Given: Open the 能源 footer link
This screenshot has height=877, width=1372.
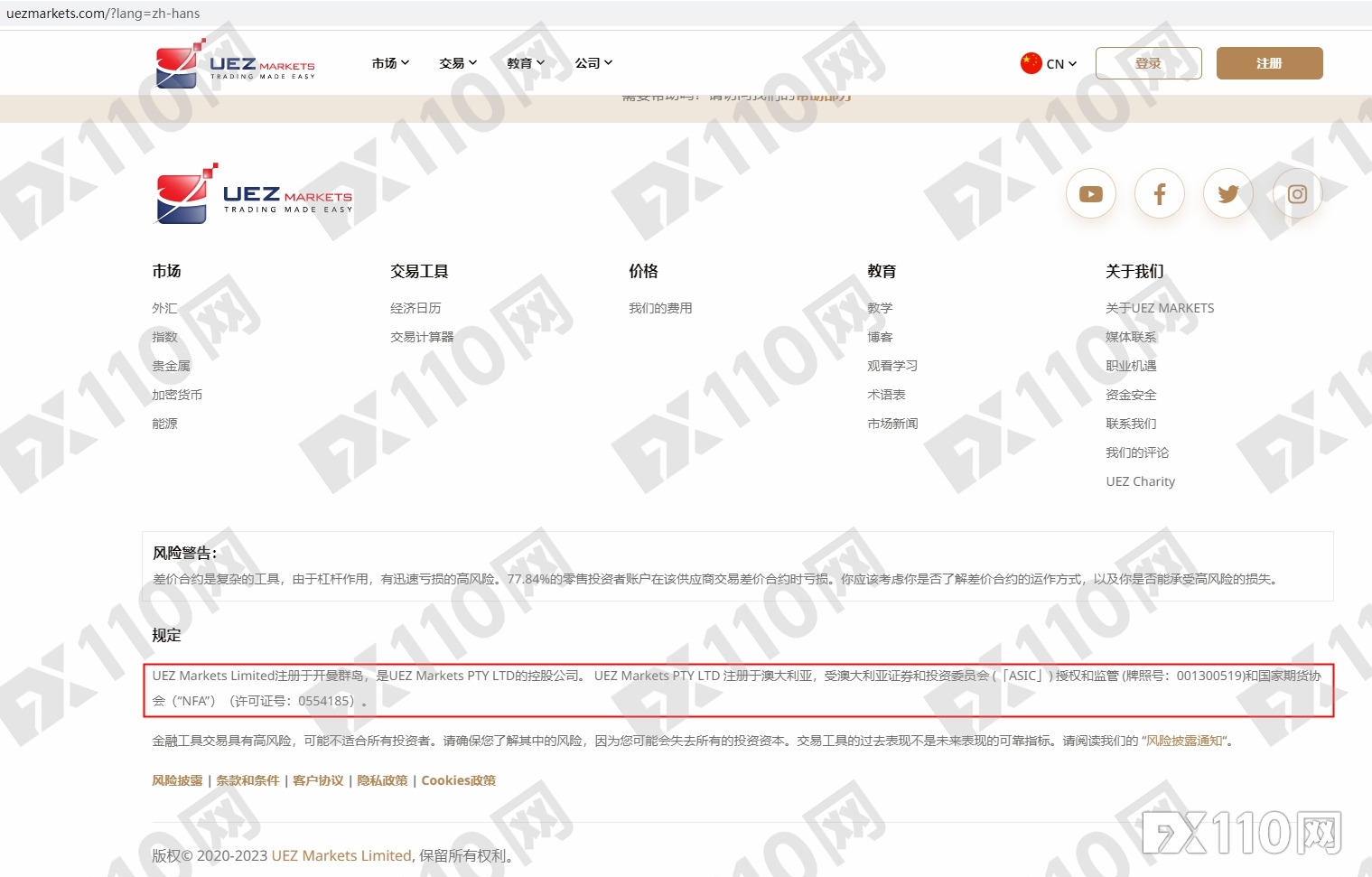Looking at the screenshot, I should pos(164,424).
